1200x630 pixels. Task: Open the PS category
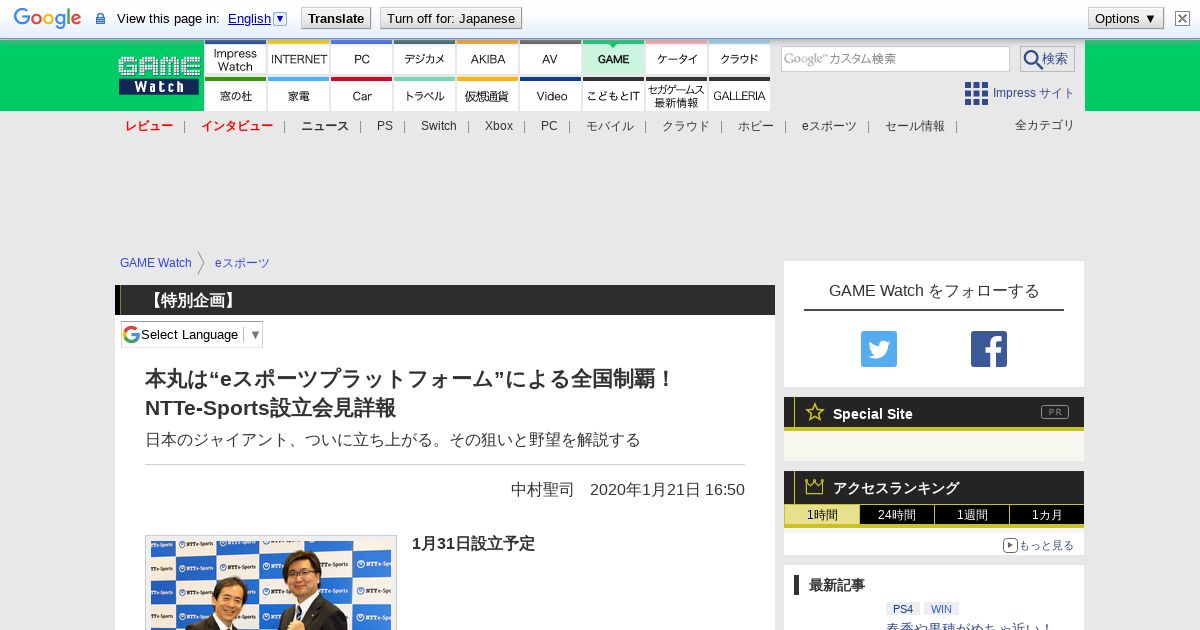[x=385, y=126]
